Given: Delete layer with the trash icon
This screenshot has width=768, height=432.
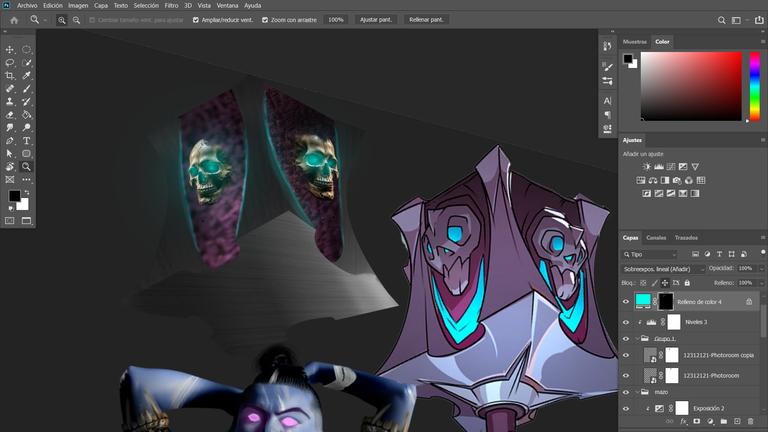Looking at the screenshot, I should tap(750, 421).
